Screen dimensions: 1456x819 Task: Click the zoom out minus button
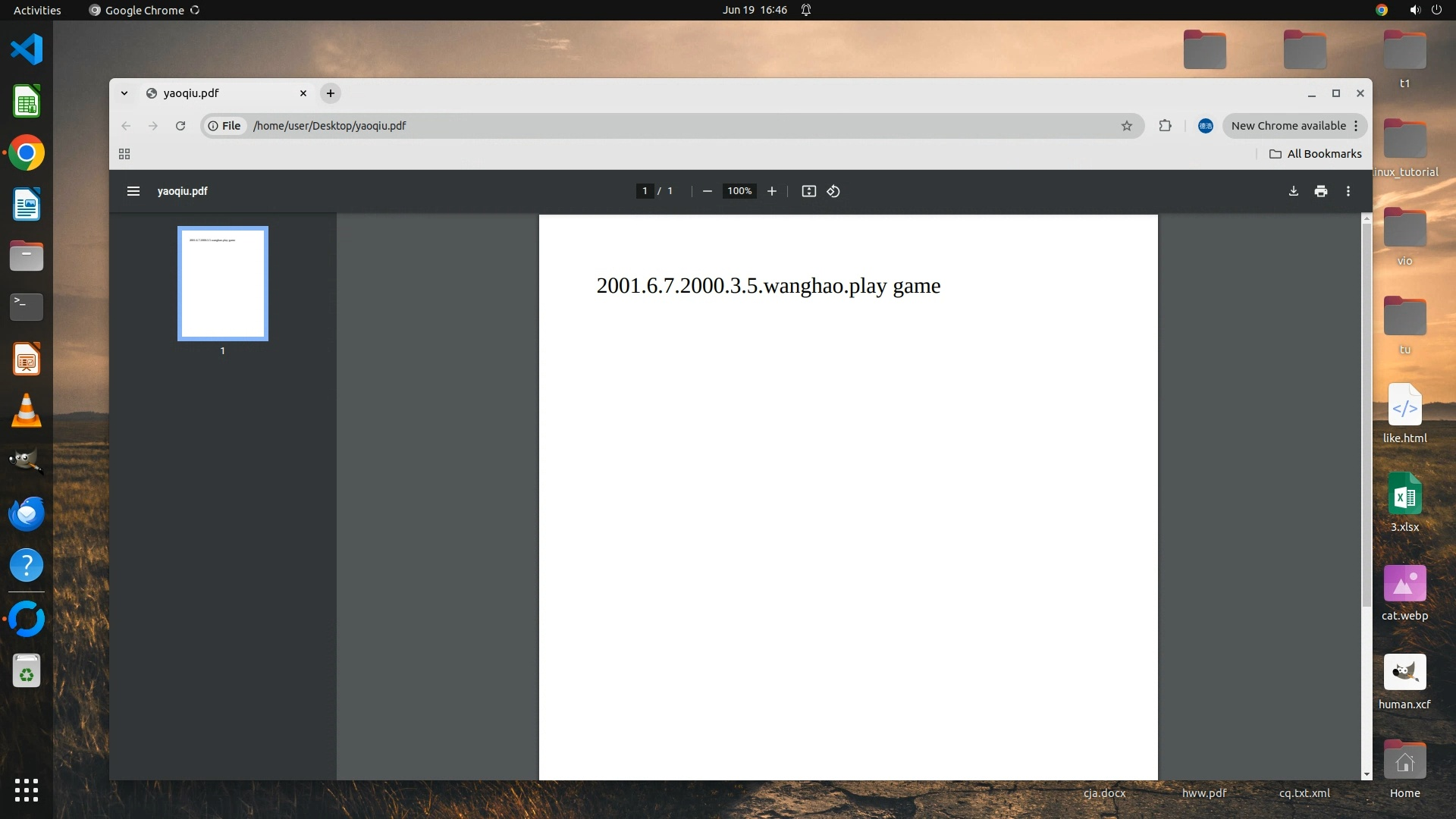(x=707, y=191)
